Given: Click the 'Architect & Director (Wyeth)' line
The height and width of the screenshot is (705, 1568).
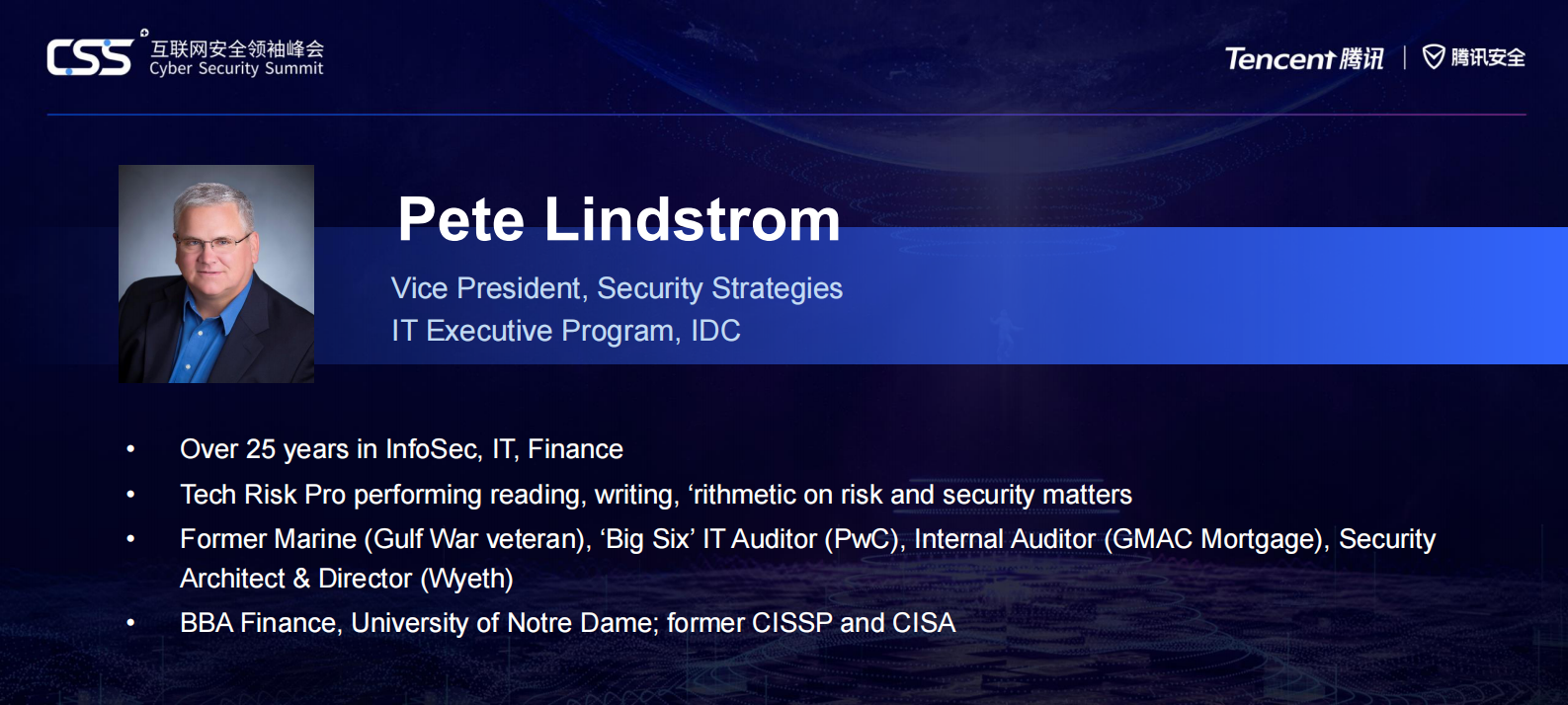Looking at the screenshot, I should pos(346,579).
